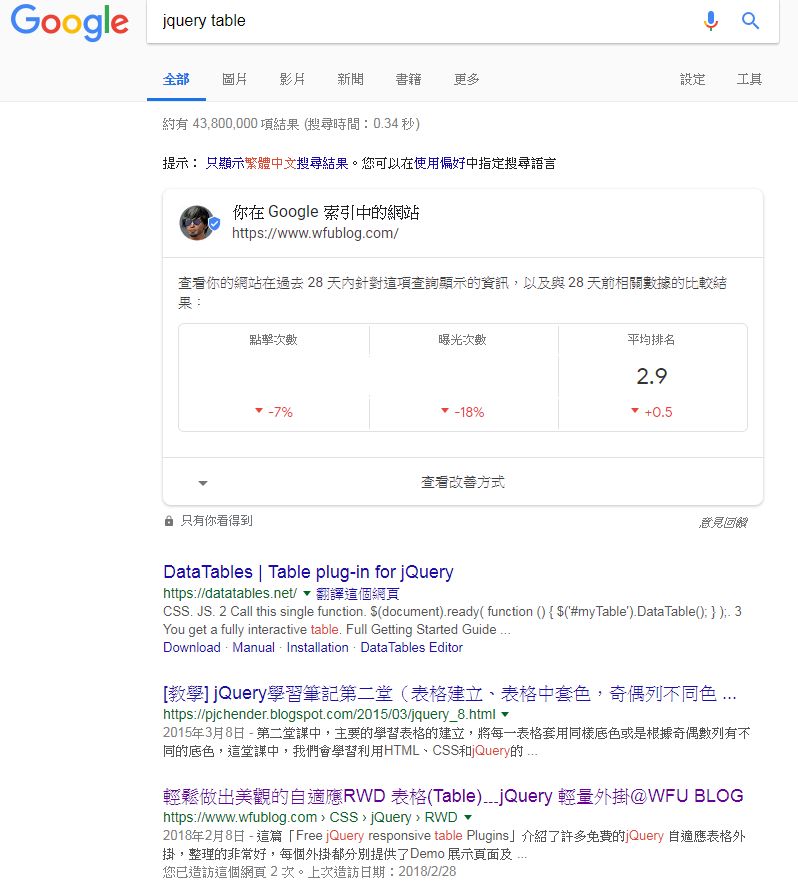The image size is (798, 883).
Task: Open dropdown arrow after wfublog.com › RWD breadcrumb
Action: coord(467,817)
